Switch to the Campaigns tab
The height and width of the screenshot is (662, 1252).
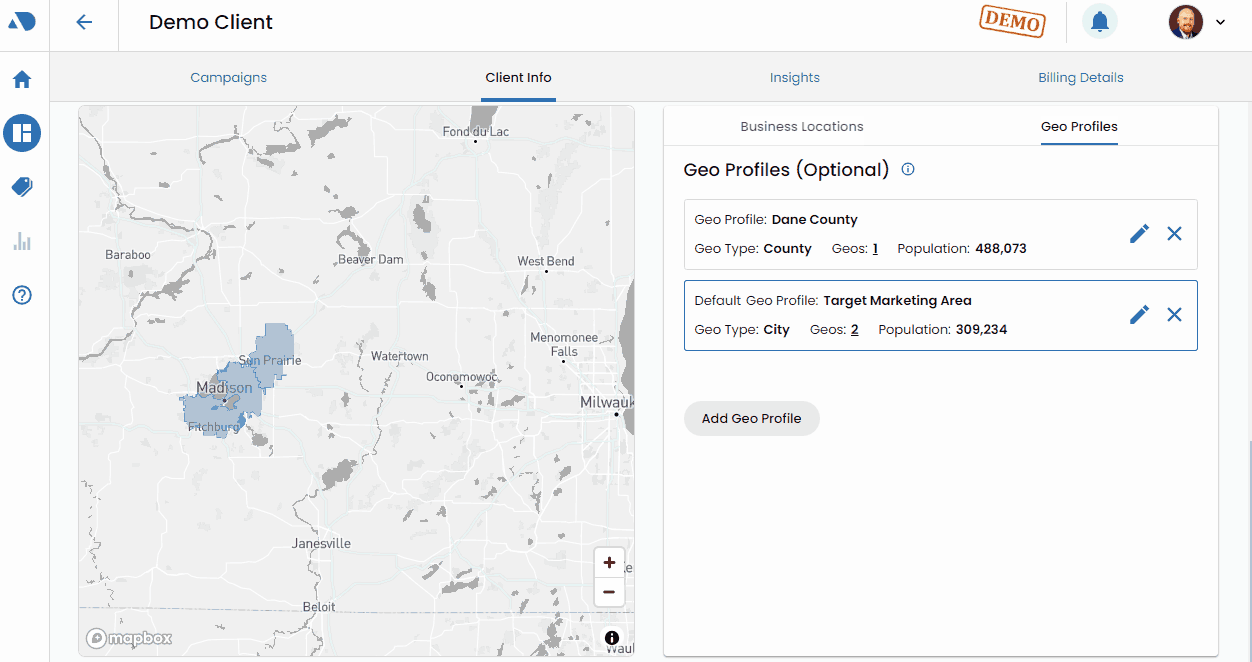click(x=229, y=77)
